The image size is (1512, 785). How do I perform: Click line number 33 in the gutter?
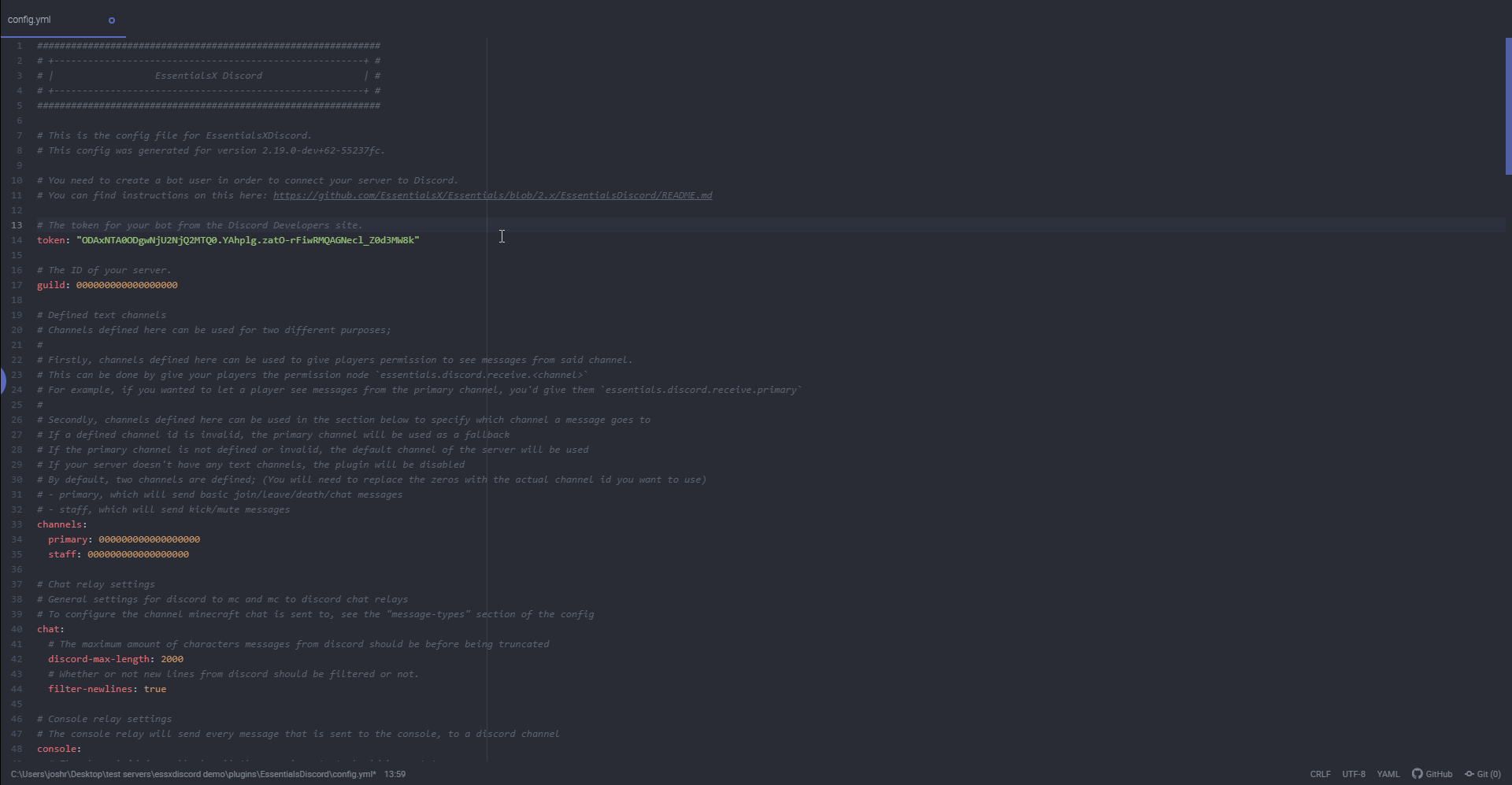(17, 524)
